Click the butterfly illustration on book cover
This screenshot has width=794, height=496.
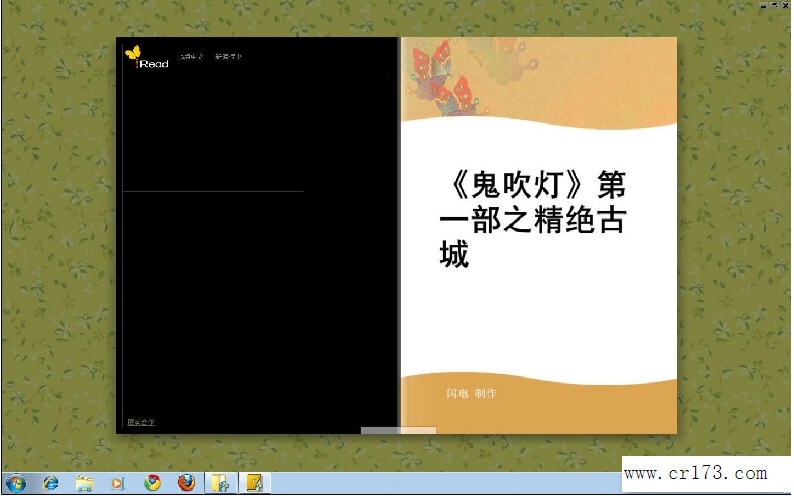[x=446, y=77]
